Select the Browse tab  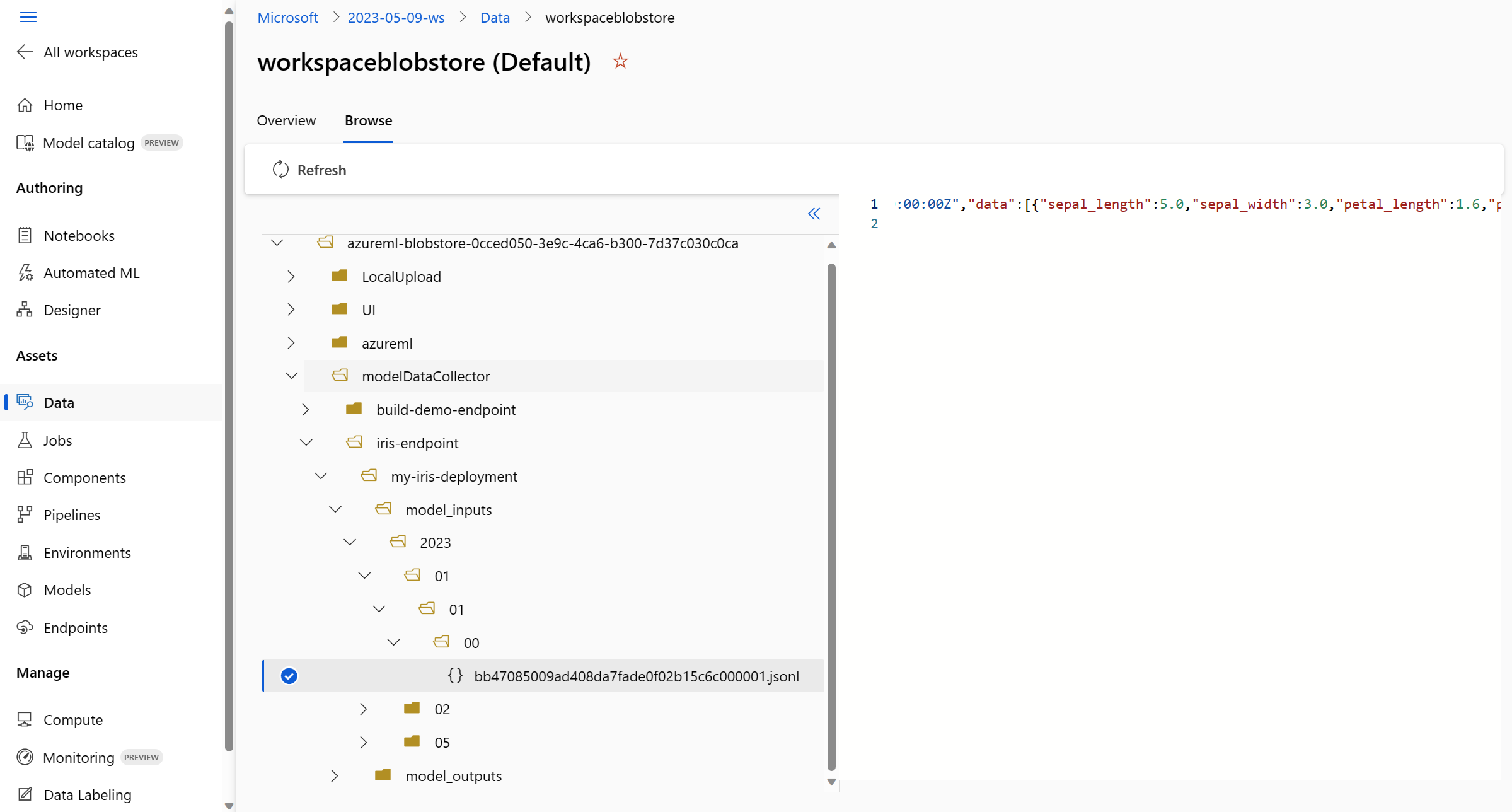point(368,120)
